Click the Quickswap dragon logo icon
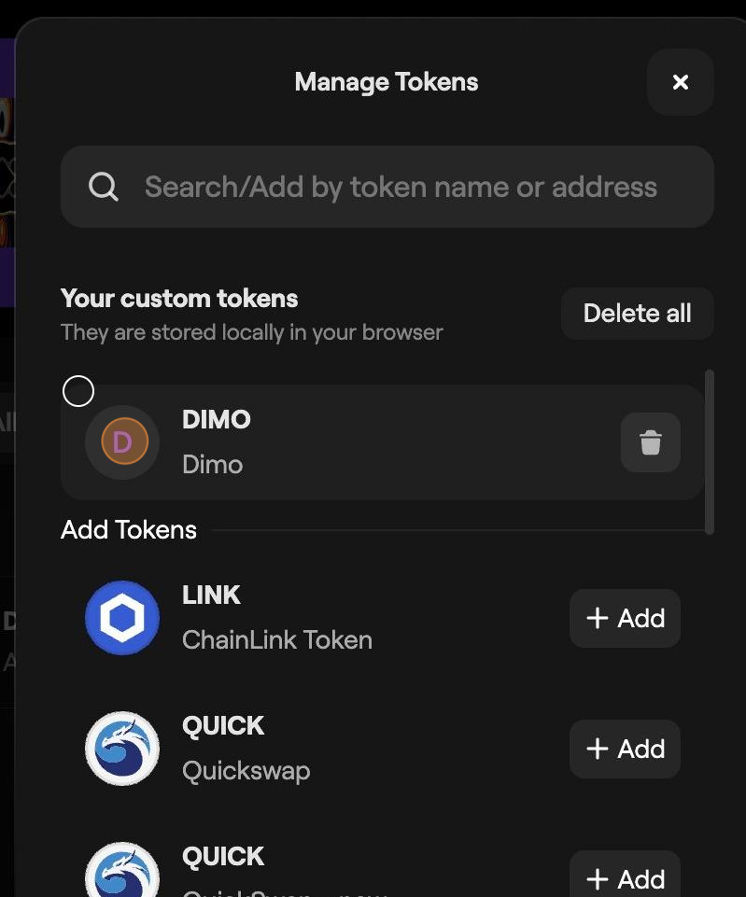 coord(122,748)
